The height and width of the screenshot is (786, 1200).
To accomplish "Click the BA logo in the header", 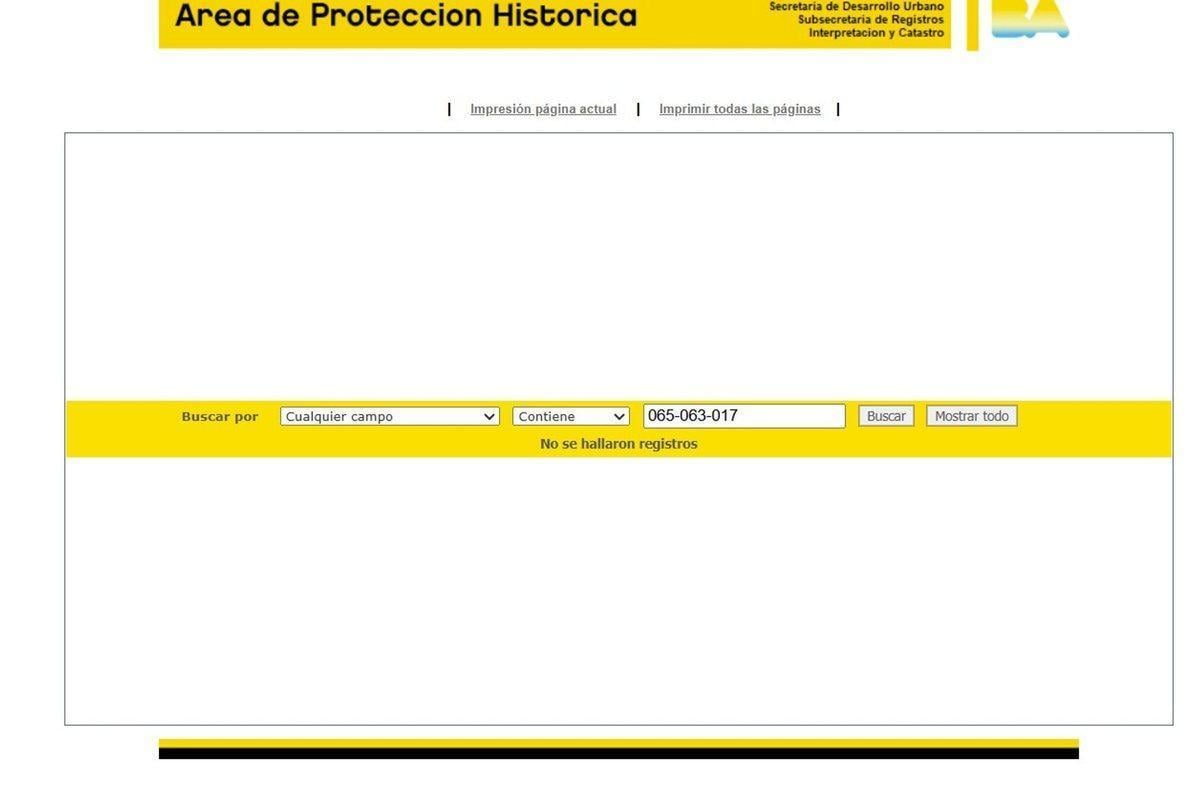I will coord(1030,19).
